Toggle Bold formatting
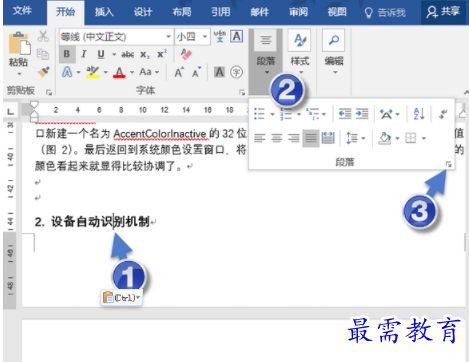The height and width of the screenshot is (362, 469). coord(67,54)
